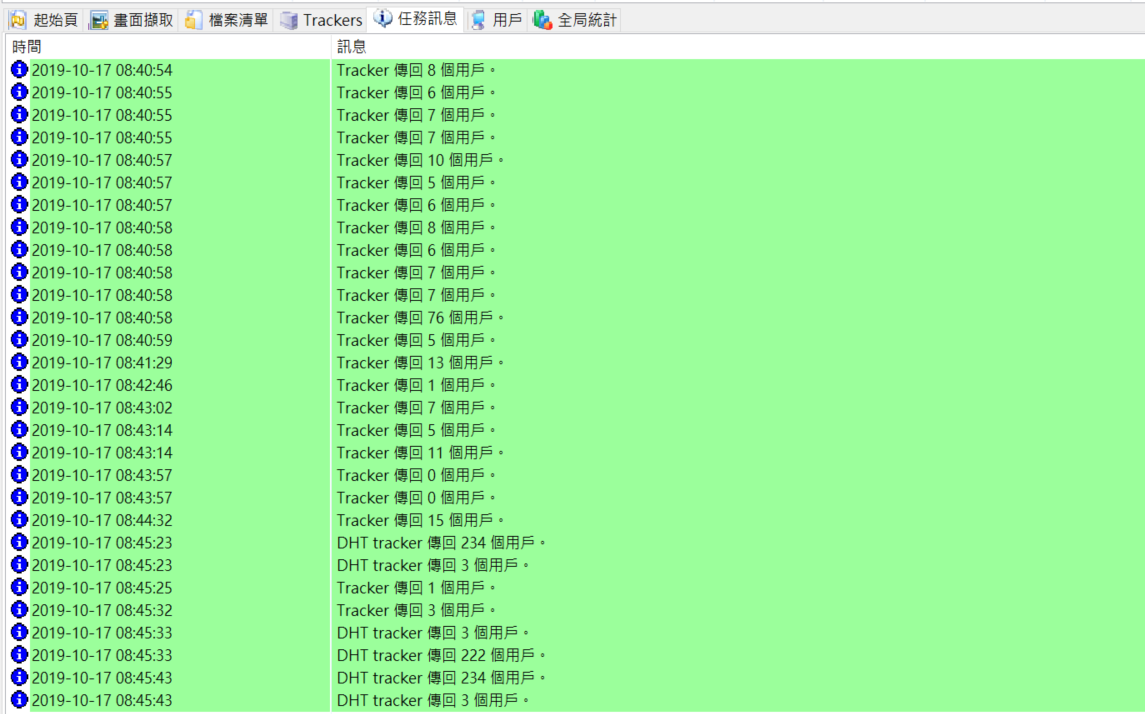Click info icon of the 08:45:32 row
1145x714 pixels.
tap(19, 610)
